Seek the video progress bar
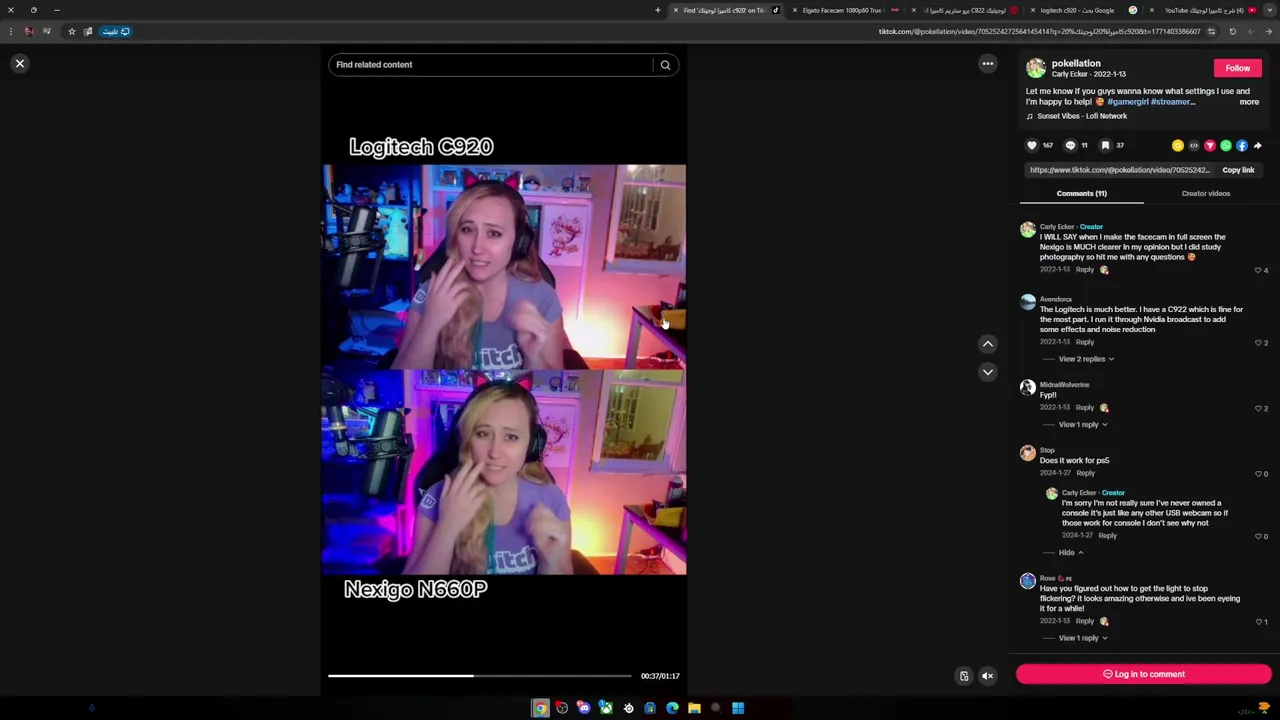This screenshot has height=720, width=1280. click(x=480, y=676)
